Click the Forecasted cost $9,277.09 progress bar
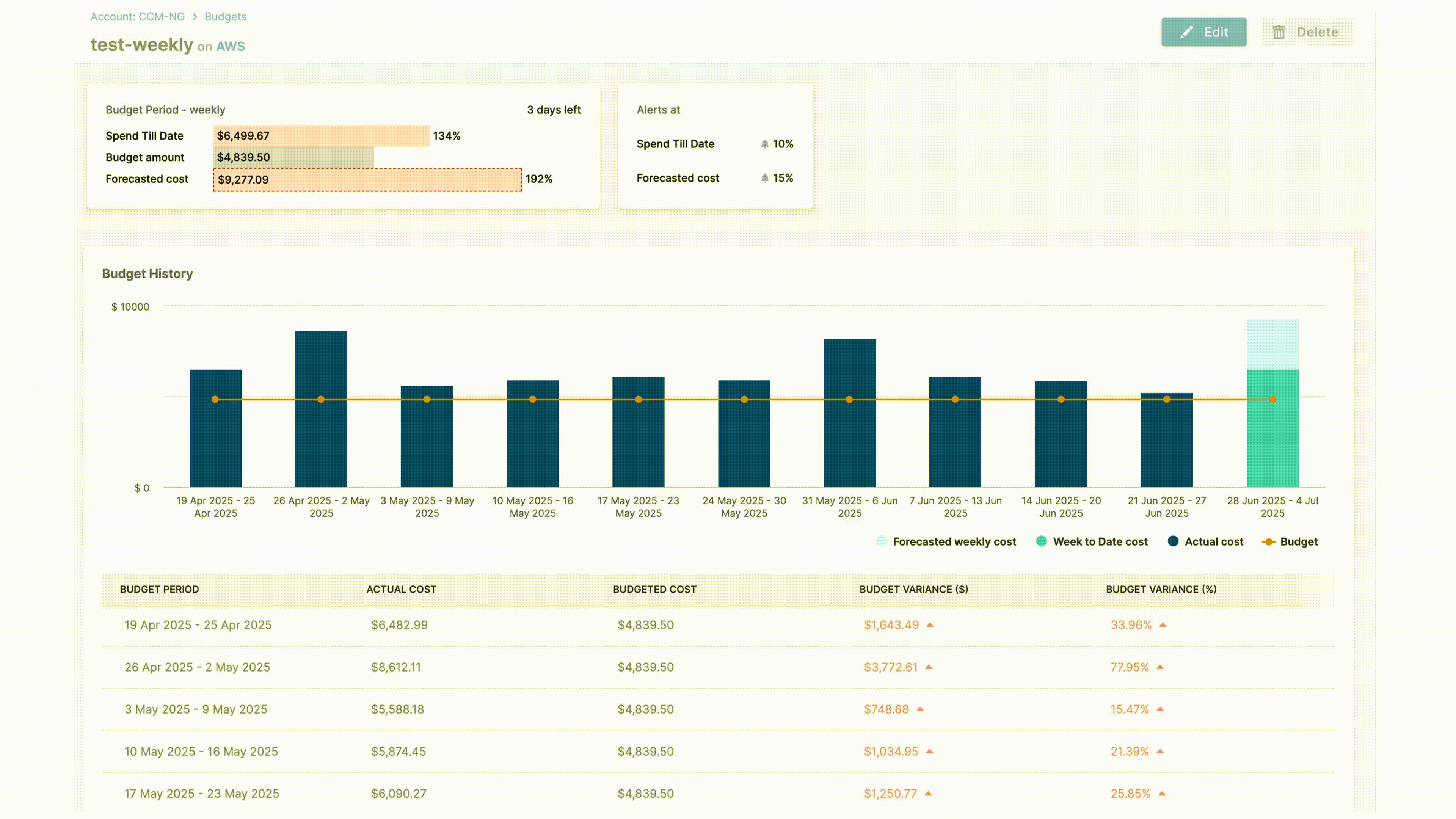Image resolution: width=1456 pixels, height=819 pixels. pos(367,180)
